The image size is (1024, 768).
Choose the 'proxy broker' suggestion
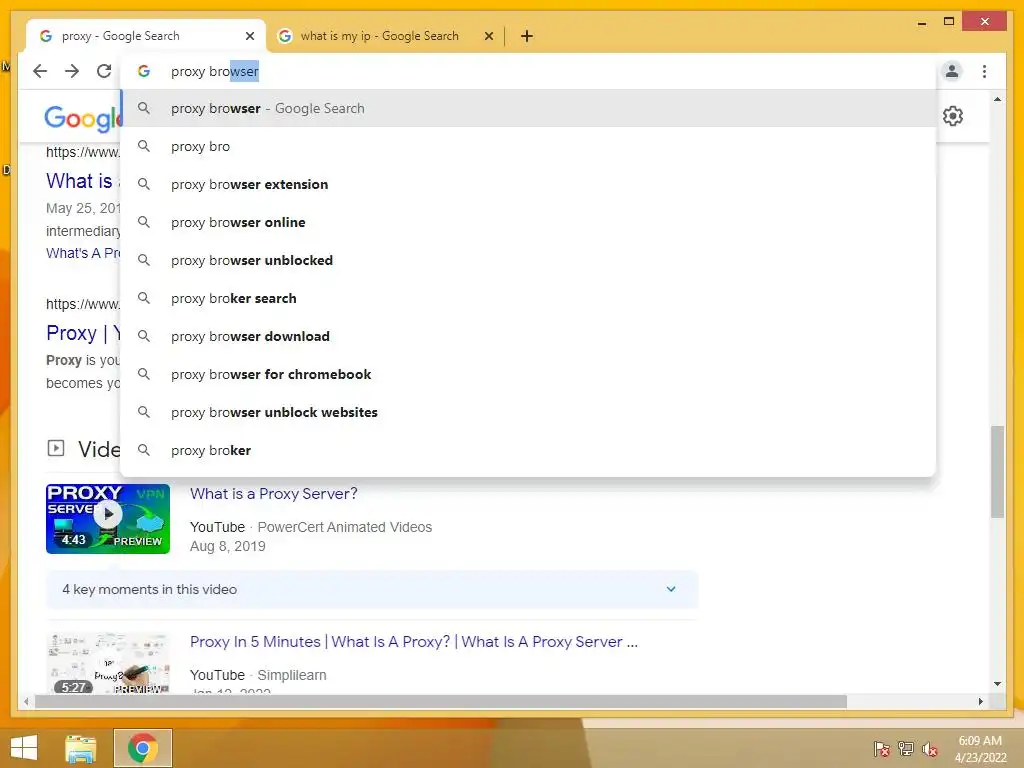[x=528, y=450]
